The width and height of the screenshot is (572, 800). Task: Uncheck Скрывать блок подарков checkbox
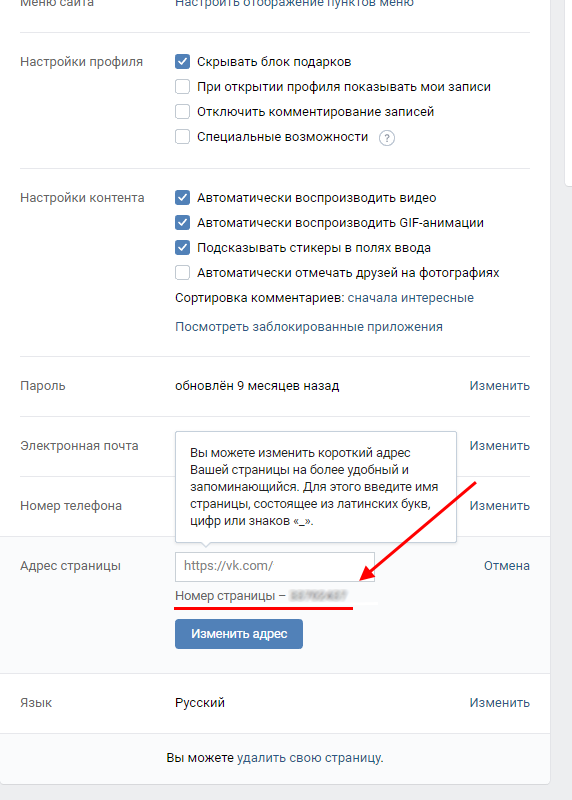tap(182, 62)
